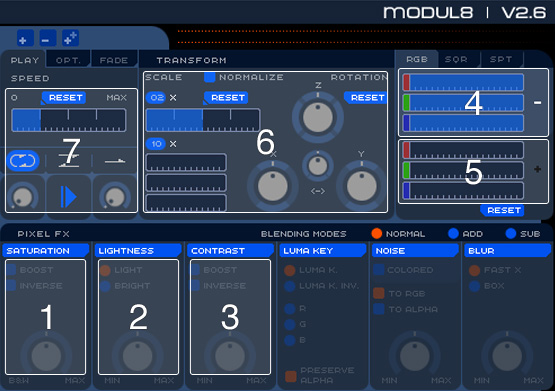
Task: Check BOOST under Saturation
Action: point(11,270)
